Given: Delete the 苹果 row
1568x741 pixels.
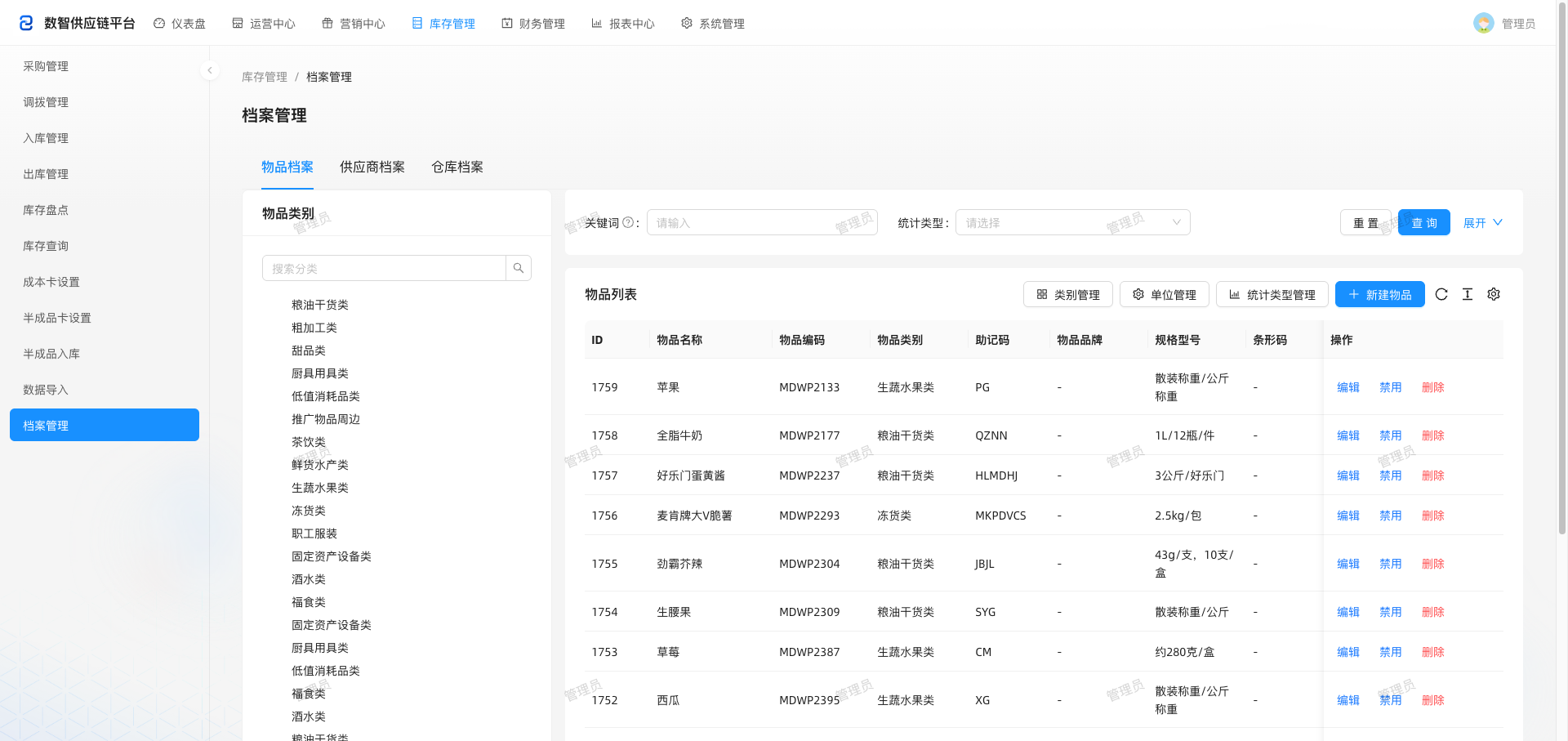Looking at the screenshot, I should coord(1433,387).
